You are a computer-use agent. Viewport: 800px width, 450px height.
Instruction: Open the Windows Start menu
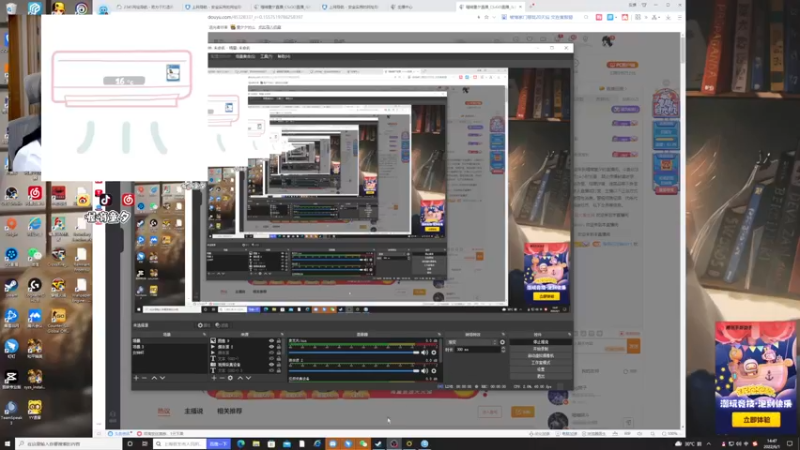click(7, 444)
